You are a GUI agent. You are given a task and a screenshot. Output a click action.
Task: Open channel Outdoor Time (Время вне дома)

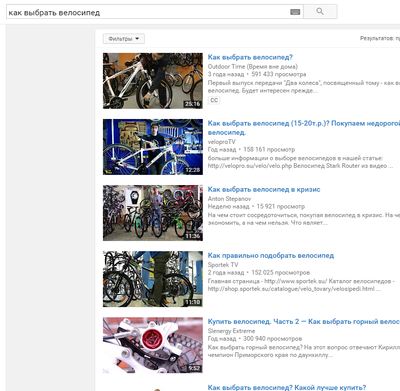tap(253, 66)
